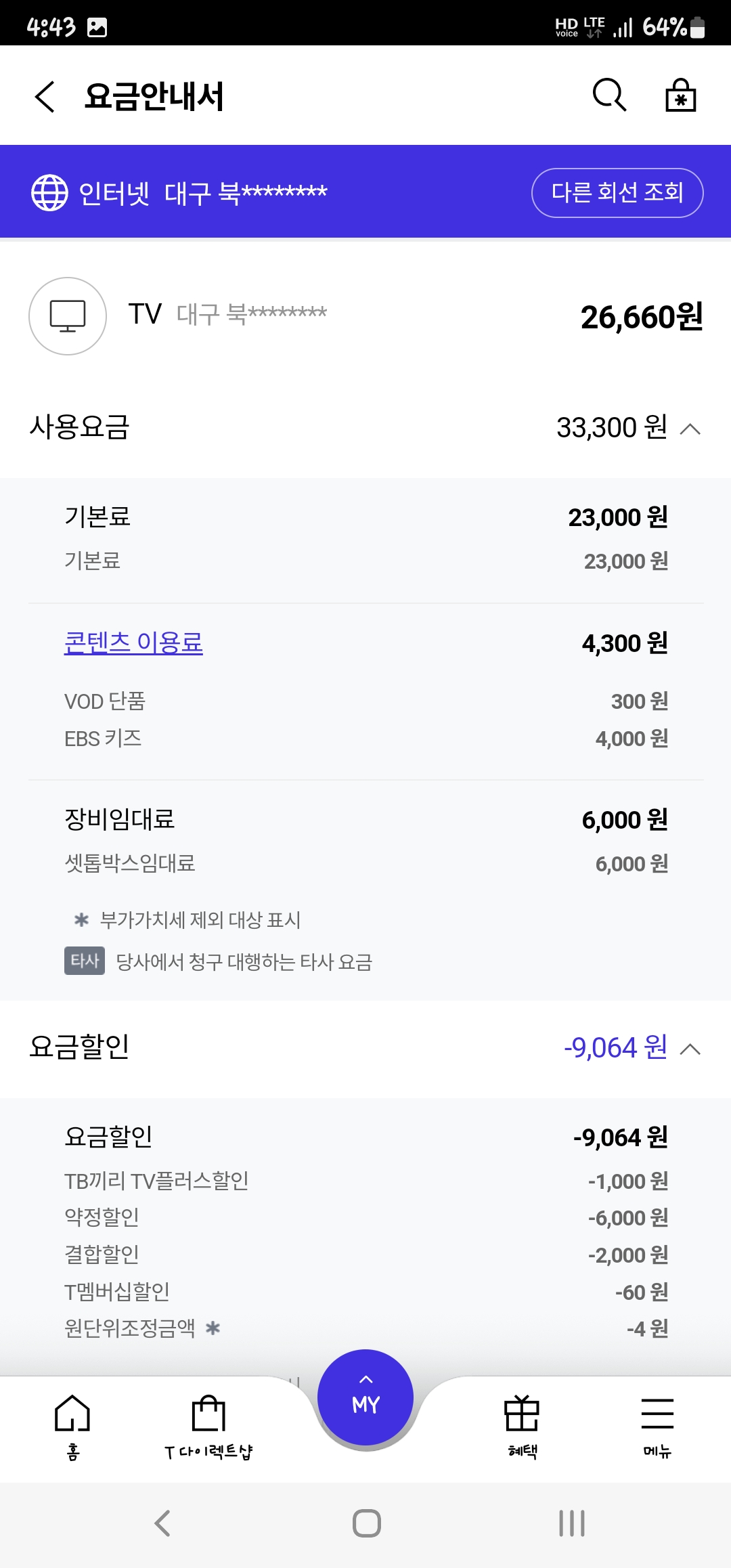Tap the 26,660원 TV bill total
Screen dimensions: 731x1568
coord(641,317)
